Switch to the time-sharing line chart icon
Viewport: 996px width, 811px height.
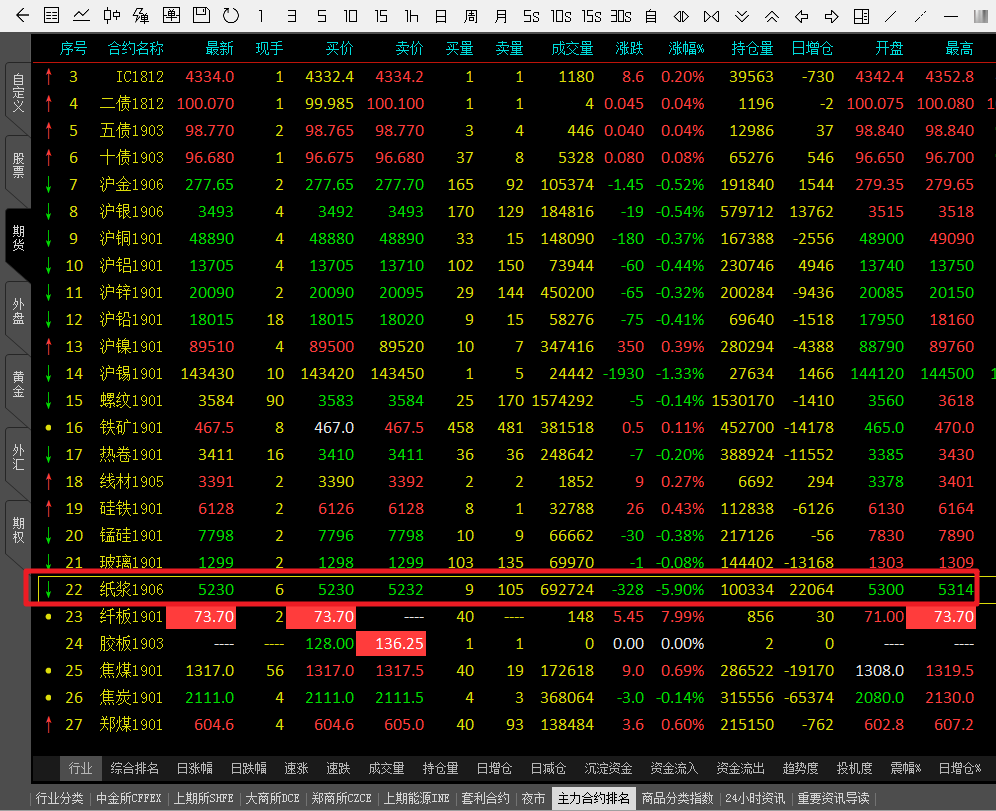[x=82, y=16]
